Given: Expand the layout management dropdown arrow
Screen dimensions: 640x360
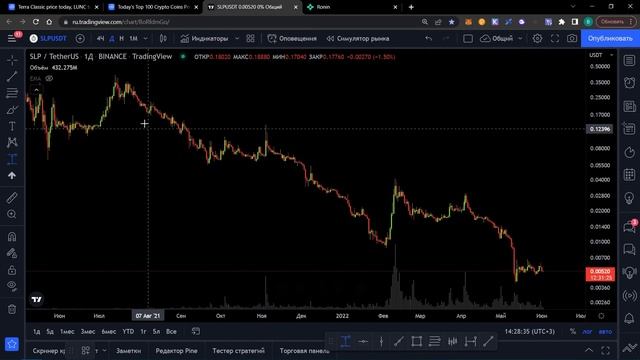Looking at the screenshot, I should (x=520, y=38).
